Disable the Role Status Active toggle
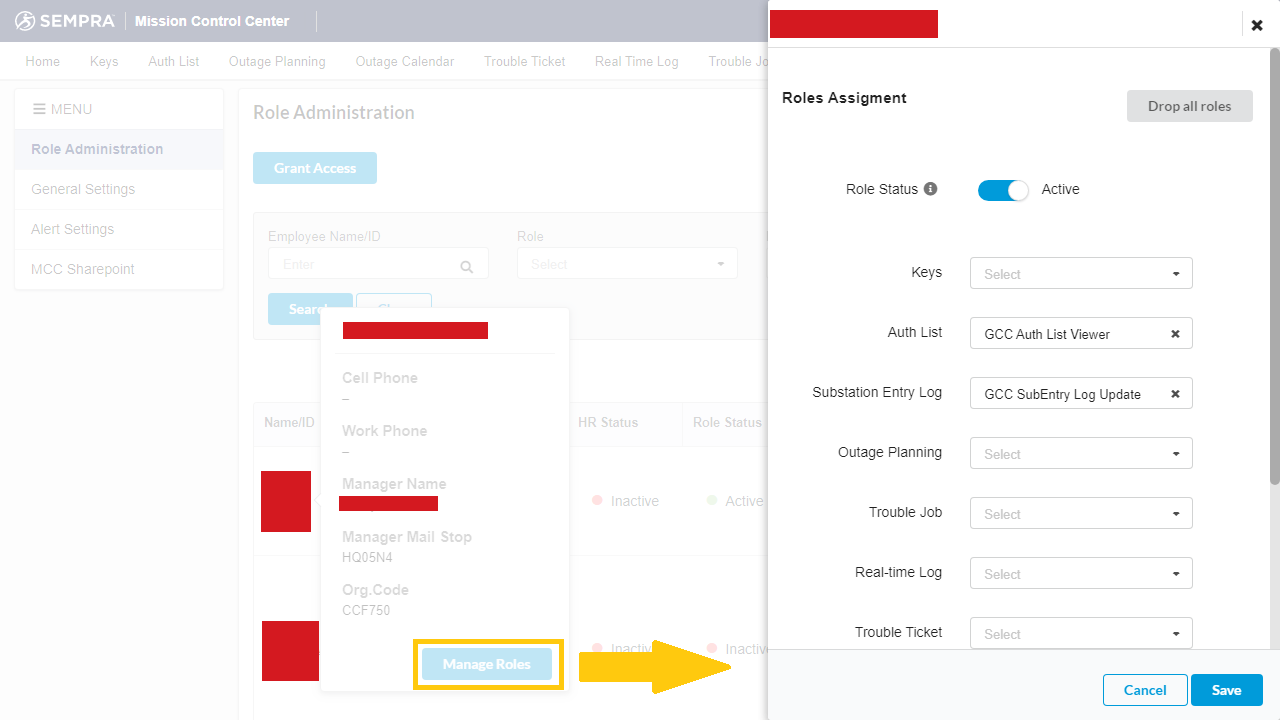Image resolution: width=1280 pixels, height=720 pixels. [1003, 189]
